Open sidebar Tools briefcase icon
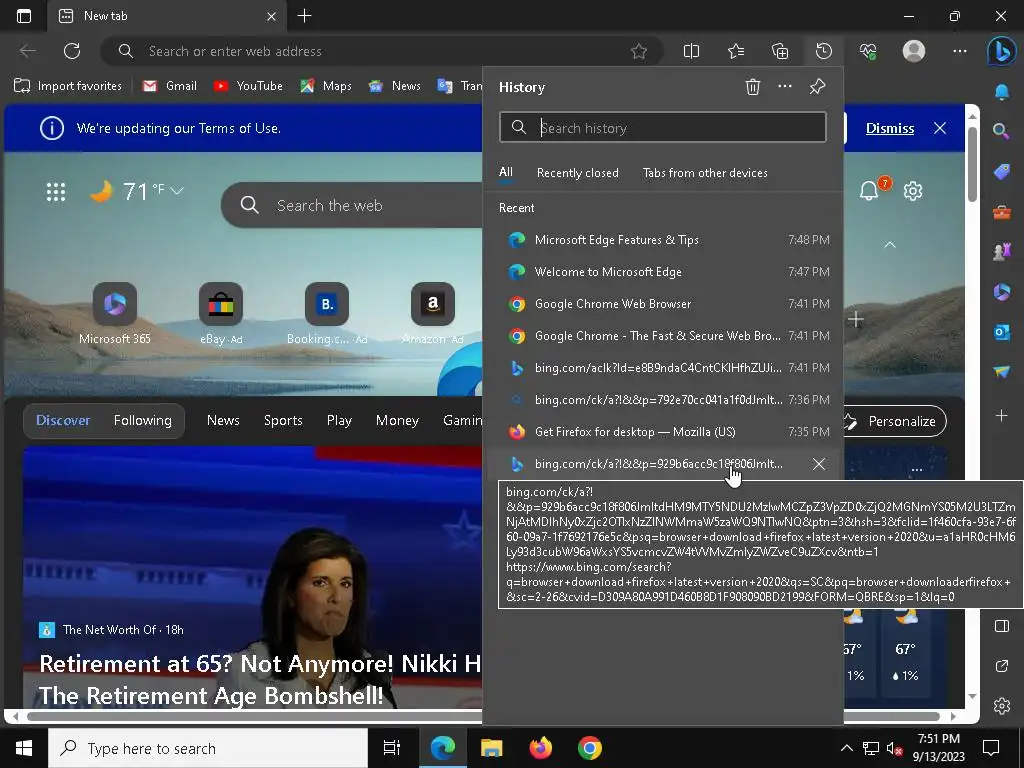This screenshot has width=1024, height=768. coord(1001,212)
